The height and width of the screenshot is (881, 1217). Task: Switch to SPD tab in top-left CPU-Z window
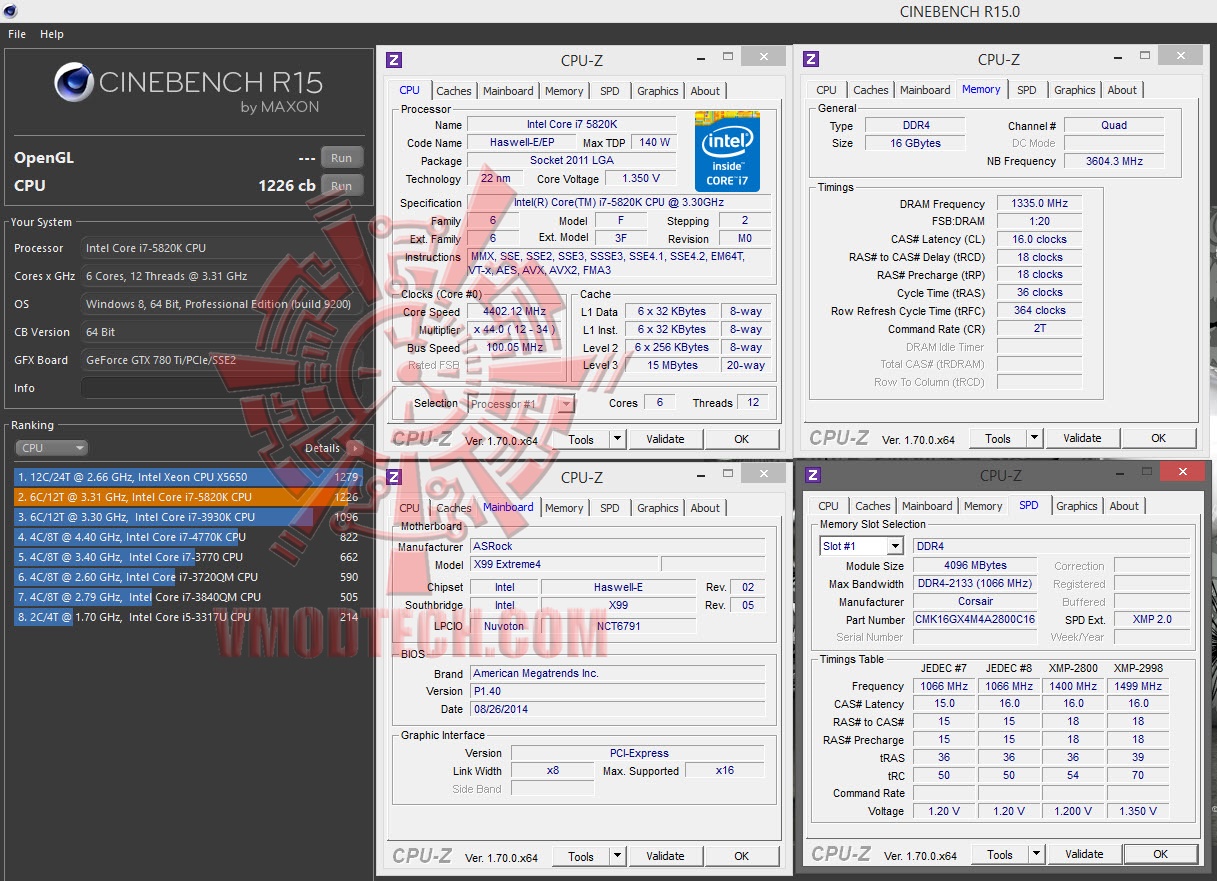point(610,91)
